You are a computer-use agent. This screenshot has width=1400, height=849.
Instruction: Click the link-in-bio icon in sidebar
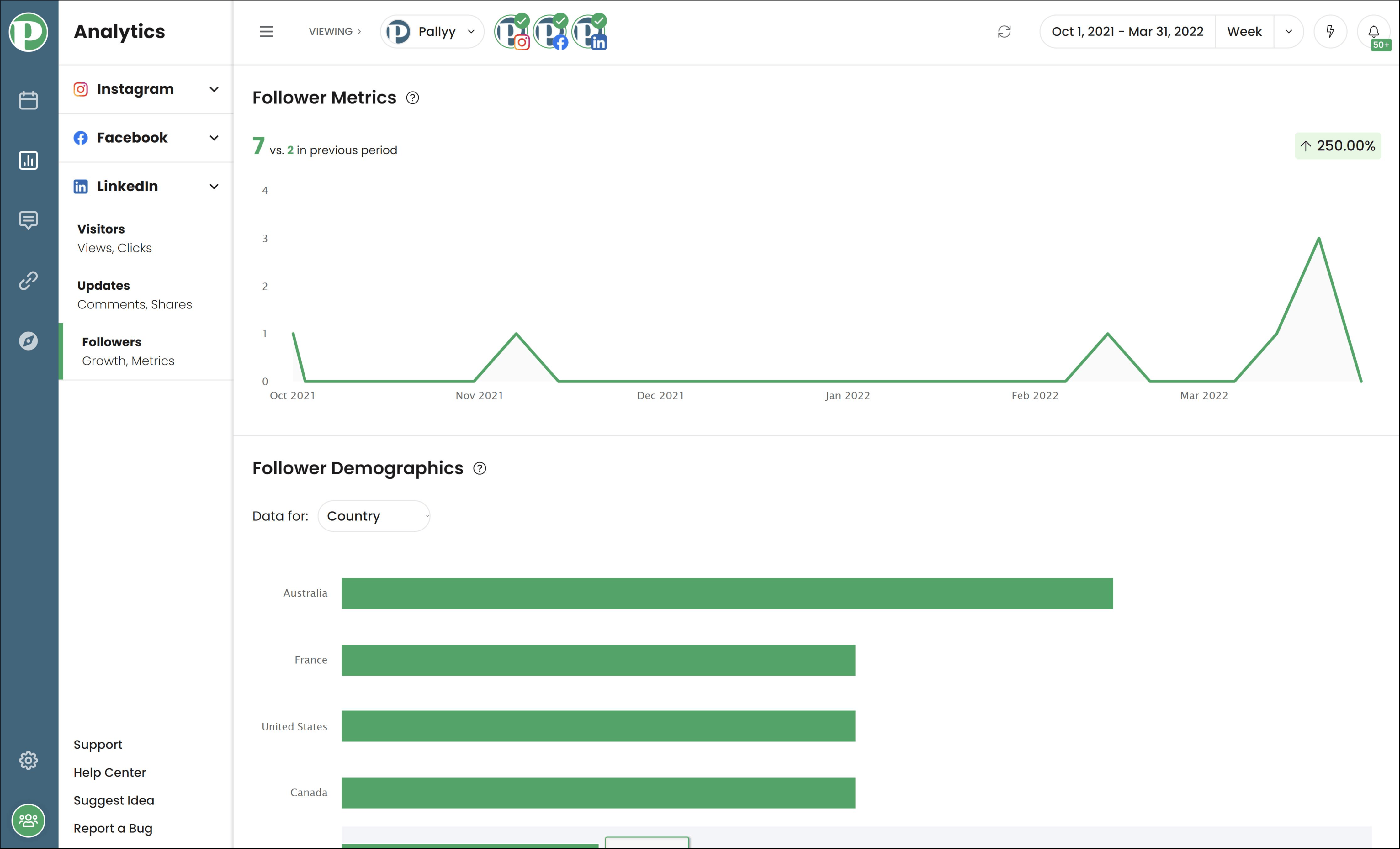click(28, 280)
